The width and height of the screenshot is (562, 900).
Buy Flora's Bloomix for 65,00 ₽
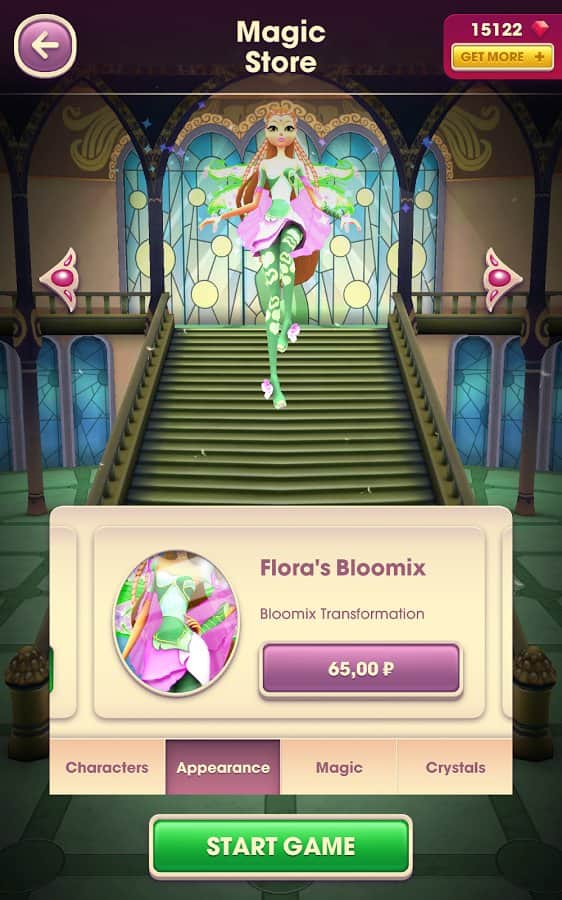point(361,669)
